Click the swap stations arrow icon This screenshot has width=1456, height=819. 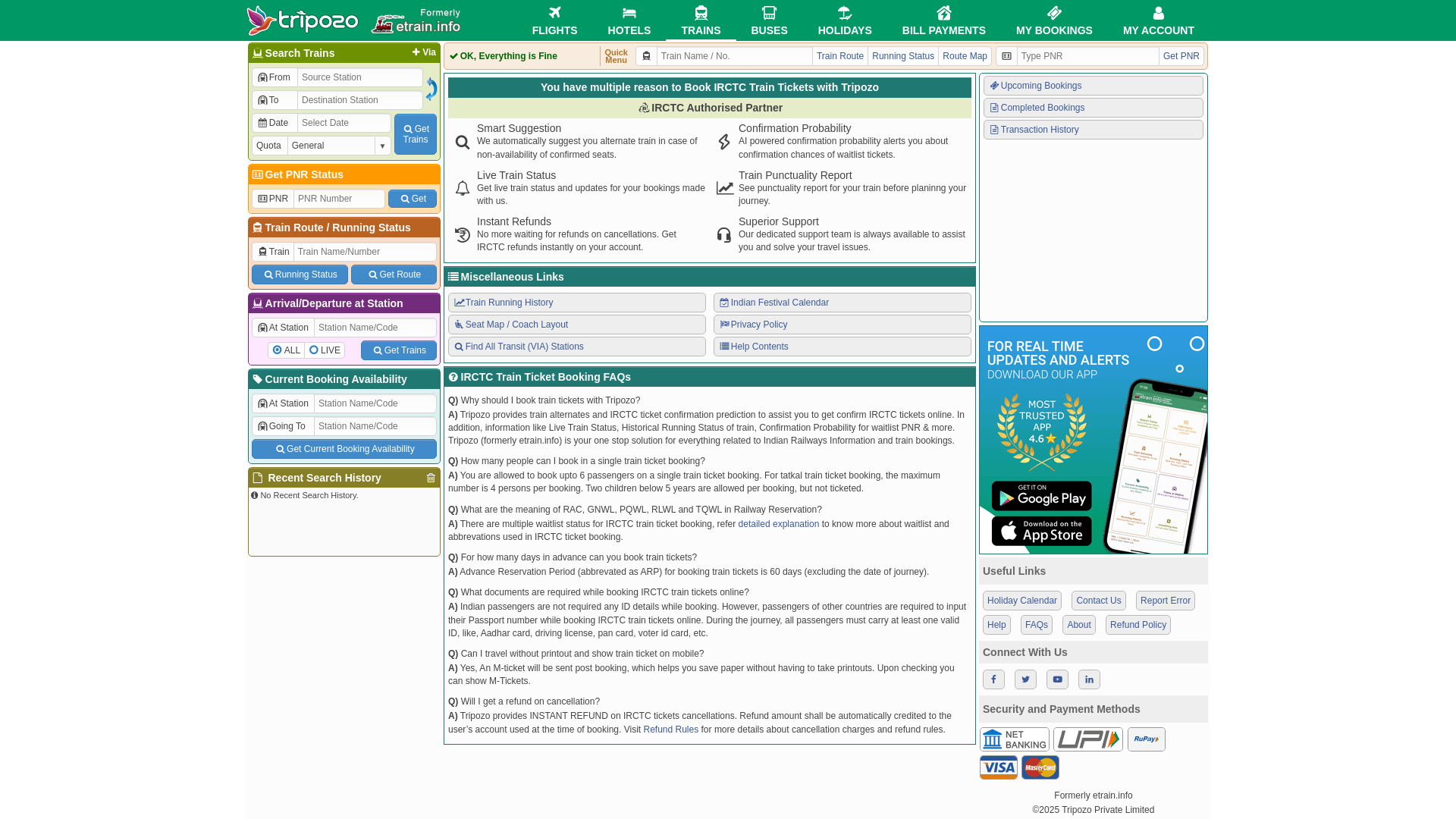[431, 89]
